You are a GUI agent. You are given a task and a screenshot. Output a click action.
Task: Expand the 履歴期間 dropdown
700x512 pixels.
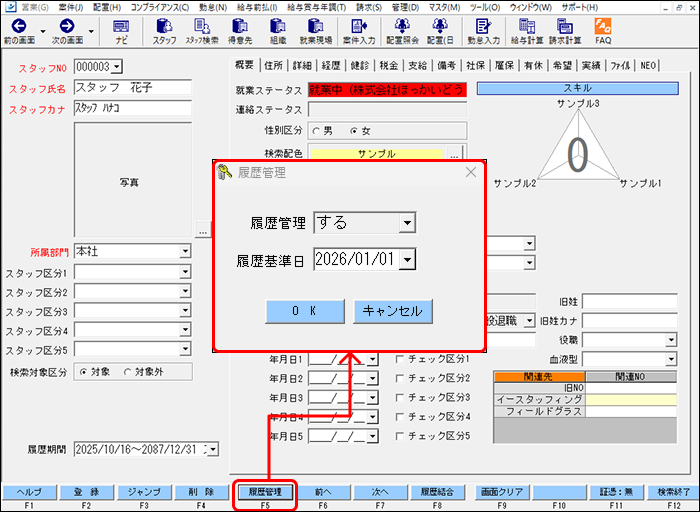(x=213, y=449)
